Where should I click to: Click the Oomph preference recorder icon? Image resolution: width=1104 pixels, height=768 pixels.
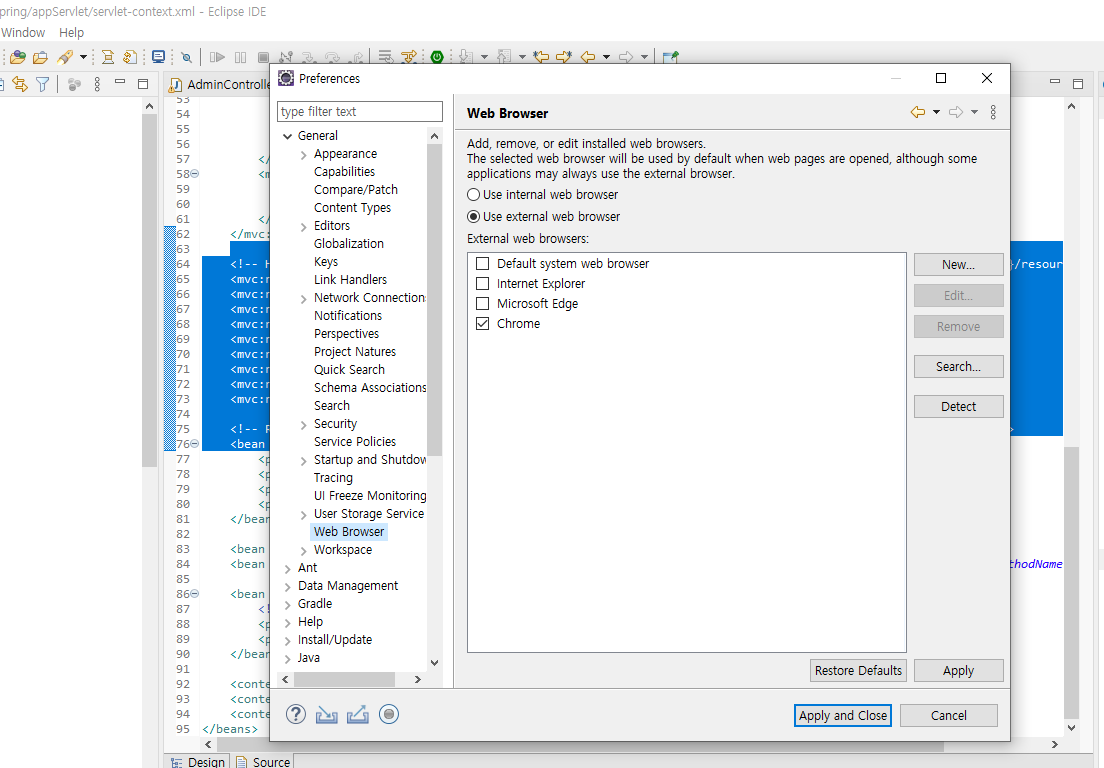389,715
